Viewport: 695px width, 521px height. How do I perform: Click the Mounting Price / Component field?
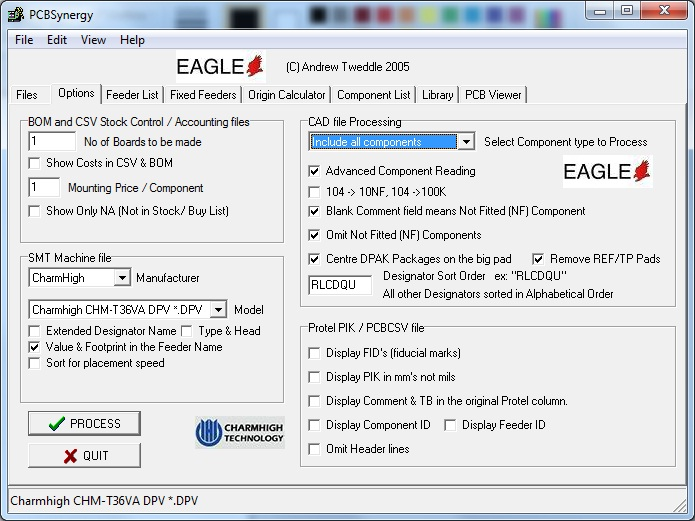44,188
